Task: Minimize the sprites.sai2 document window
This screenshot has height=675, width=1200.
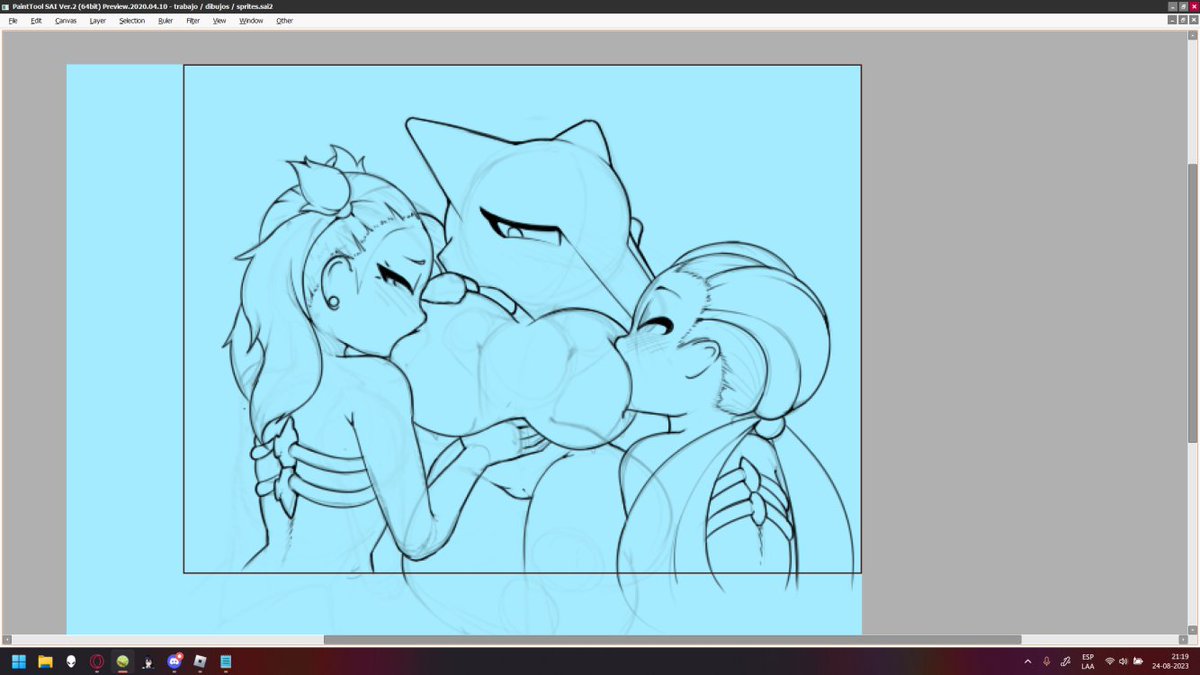Action: [x=1172, y=20]
